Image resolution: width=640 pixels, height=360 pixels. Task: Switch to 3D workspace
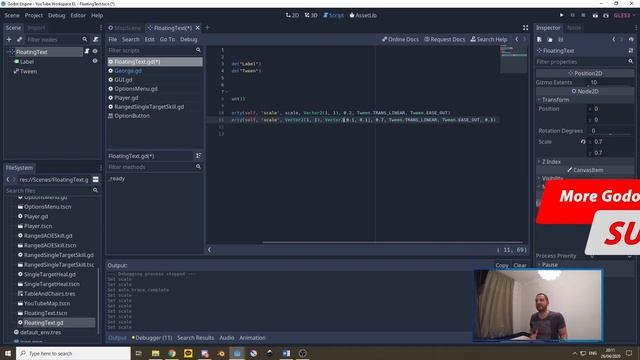point(311,15)
